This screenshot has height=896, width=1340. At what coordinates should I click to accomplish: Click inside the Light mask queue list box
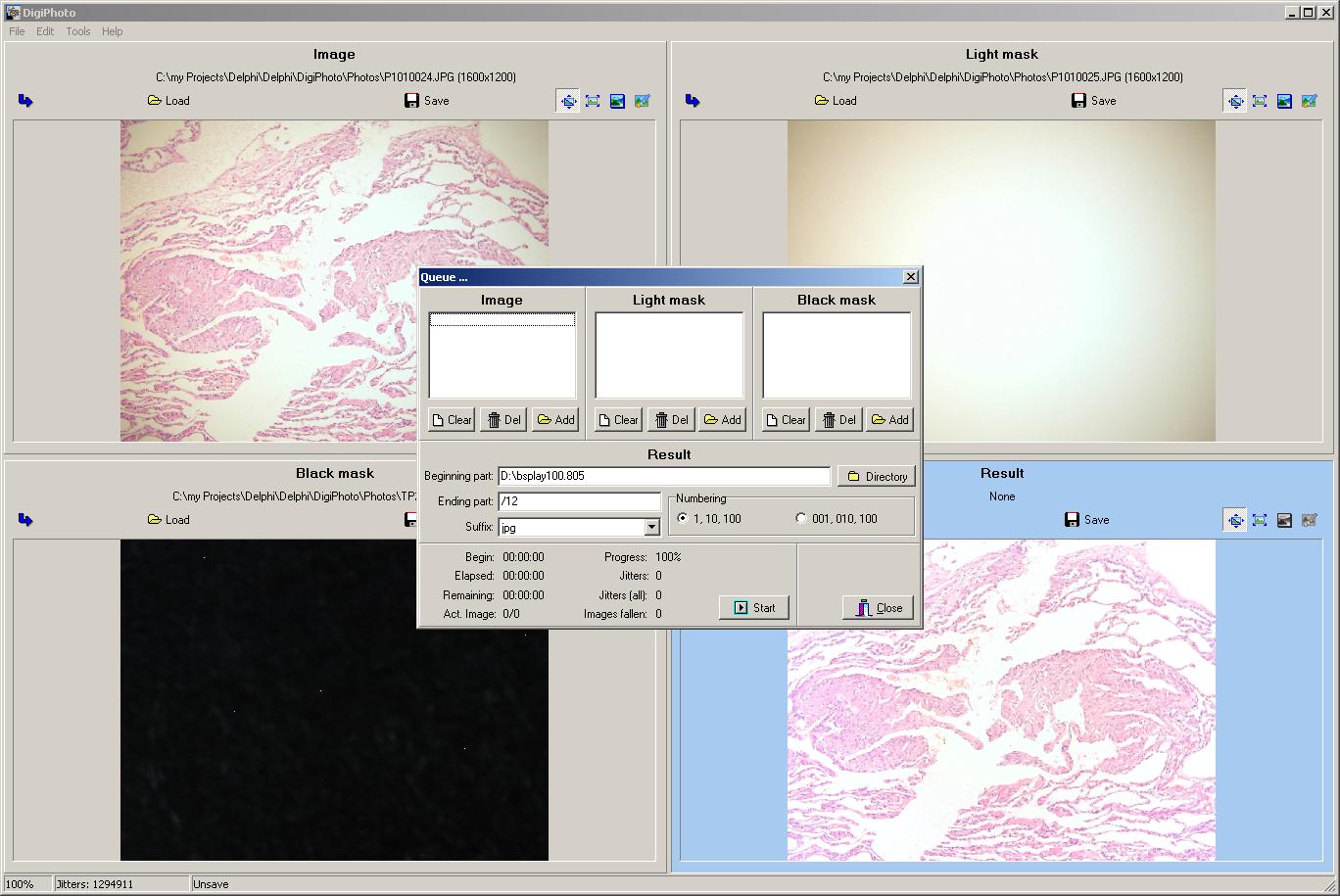coord(669,355)
